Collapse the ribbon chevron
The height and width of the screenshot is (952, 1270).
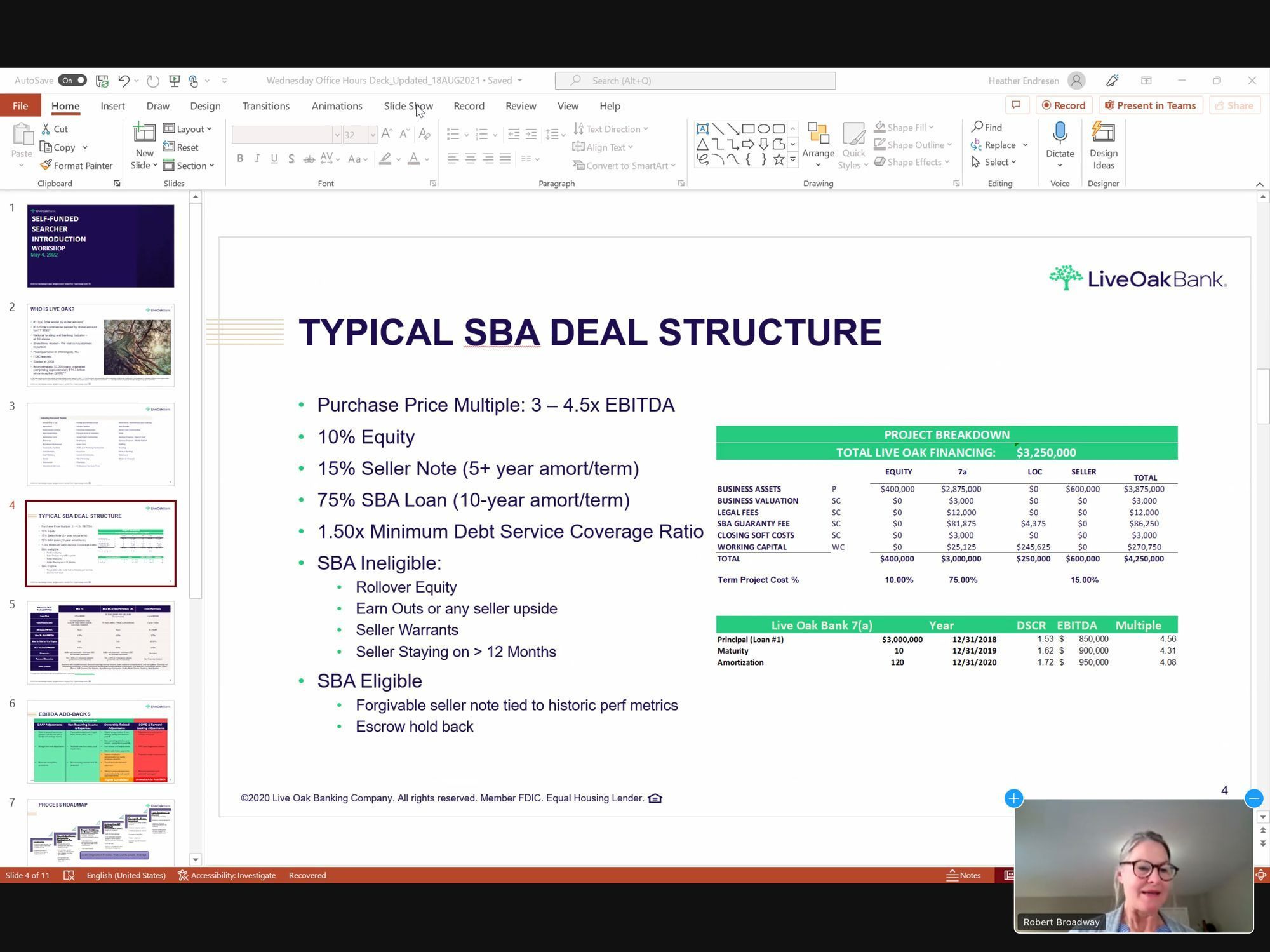click(x=1260, y=184)
